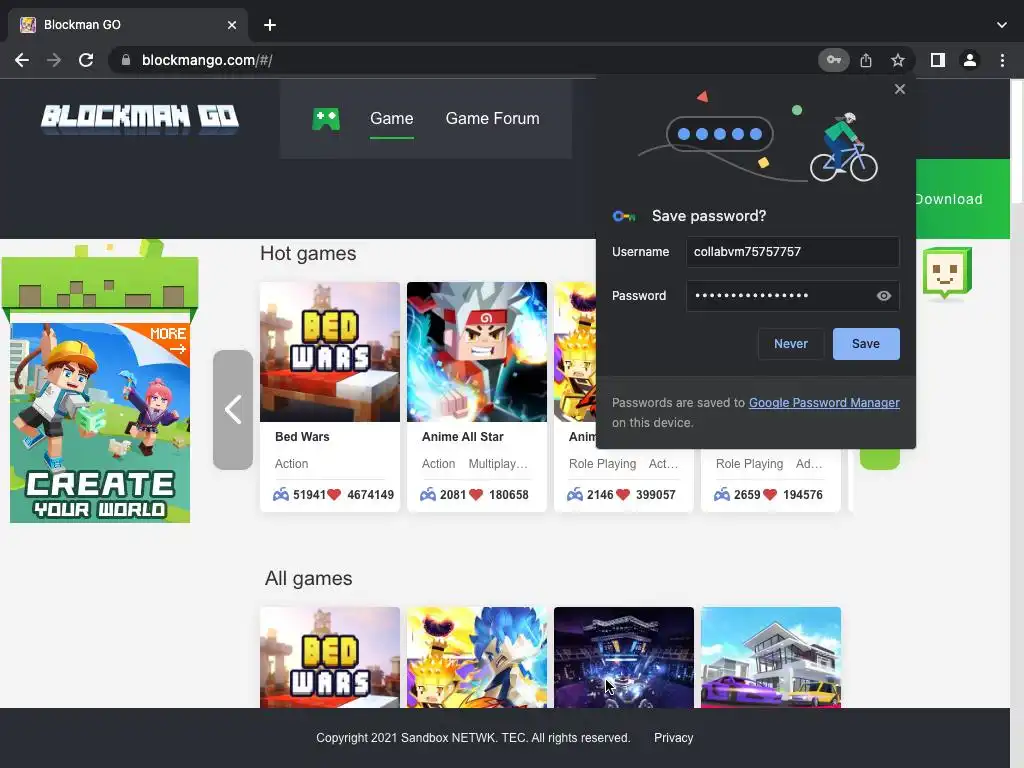Click the green gamepad icon
Viewport: 1024px width, 768px height.
(x=326, y=119)
